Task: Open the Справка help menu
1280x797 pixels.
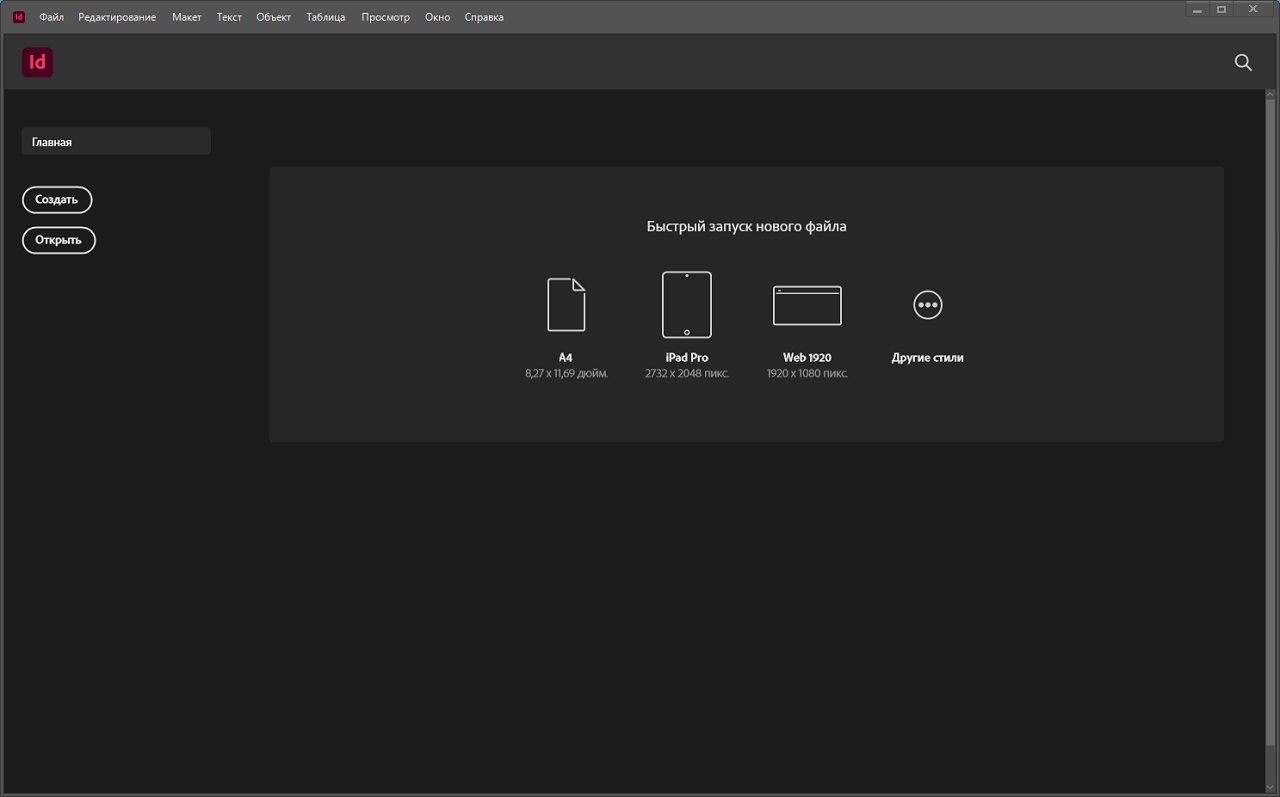Action: [484, 17]
